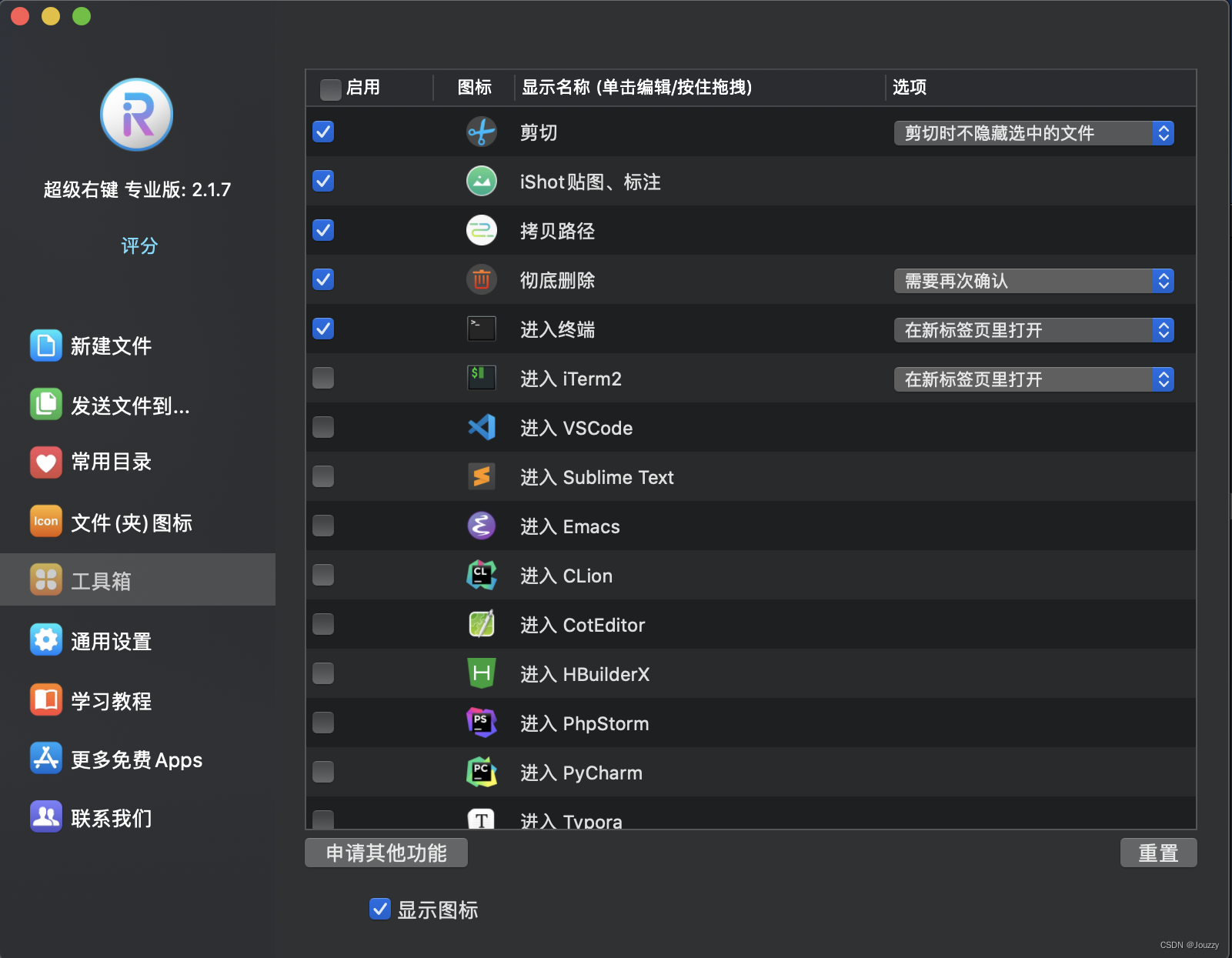
Task: Edit the 进入 CLion display name
Action: click(566, 576)
